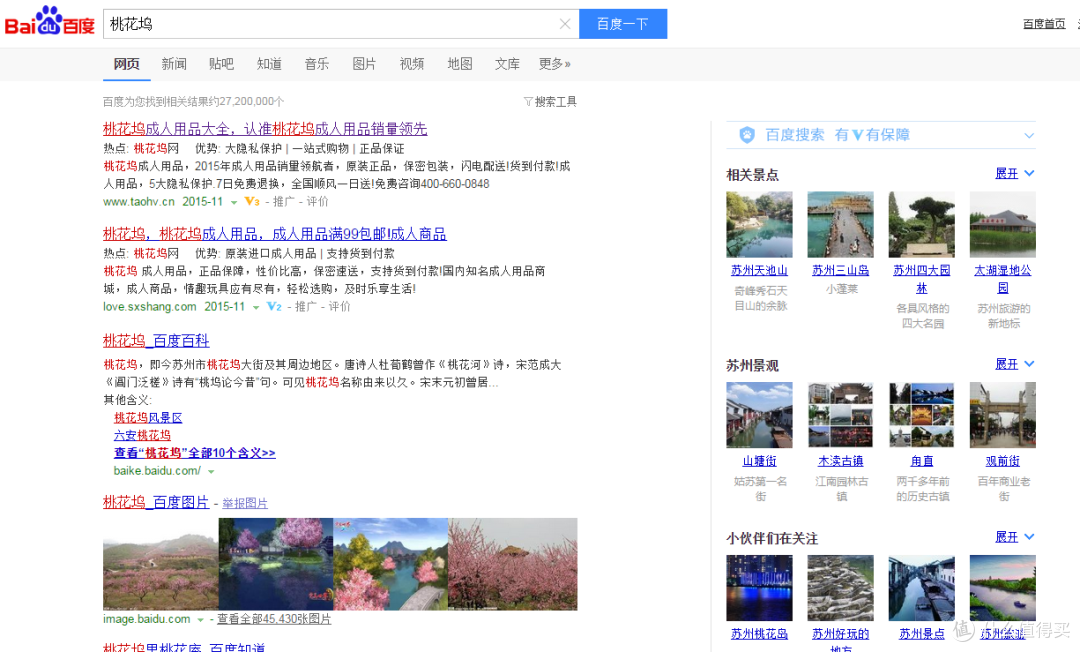
Task: Click the Baidu logo
Action: 50,22
